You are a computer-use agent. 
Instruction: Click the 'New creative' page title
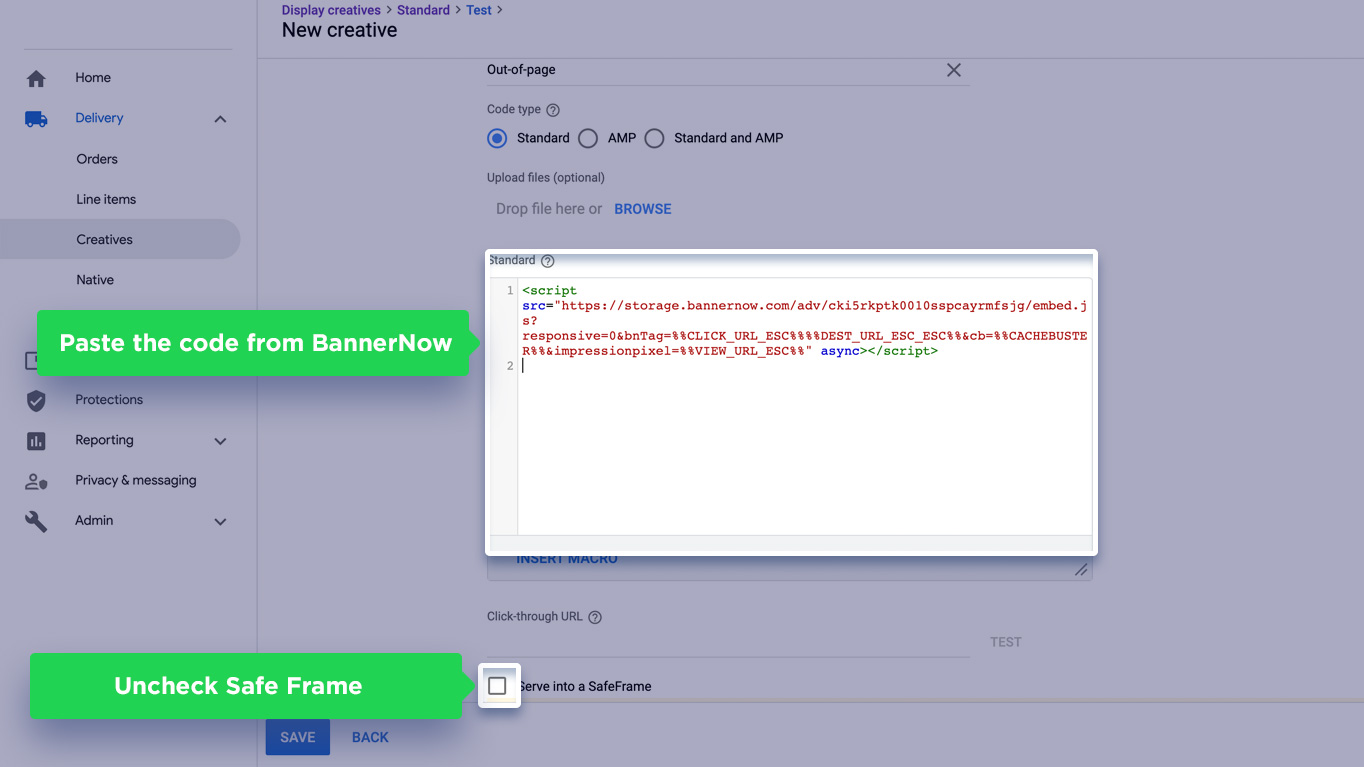pos(340,30)
